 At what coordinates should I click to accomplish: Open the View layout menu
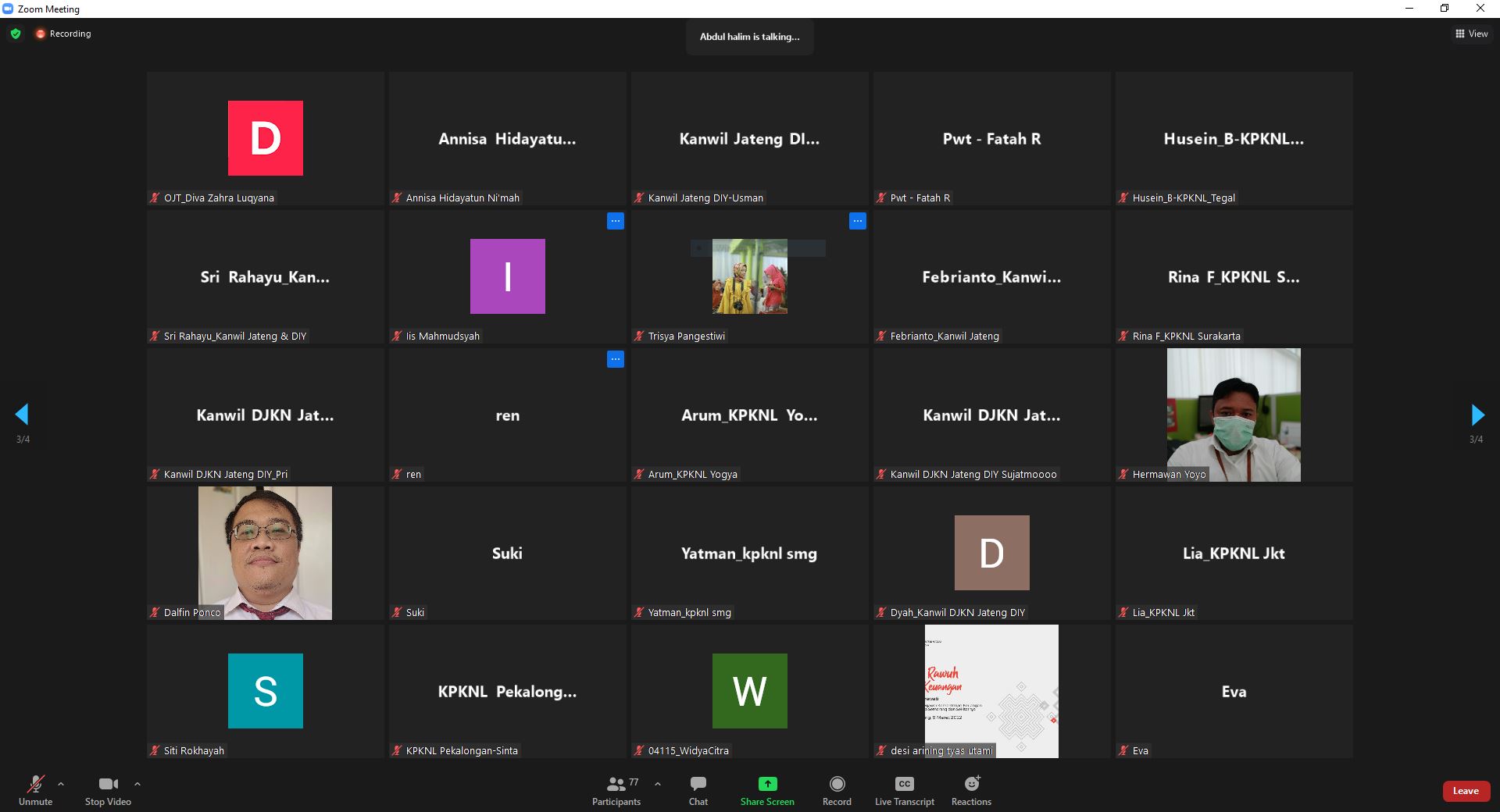(x=1471, y=34)
